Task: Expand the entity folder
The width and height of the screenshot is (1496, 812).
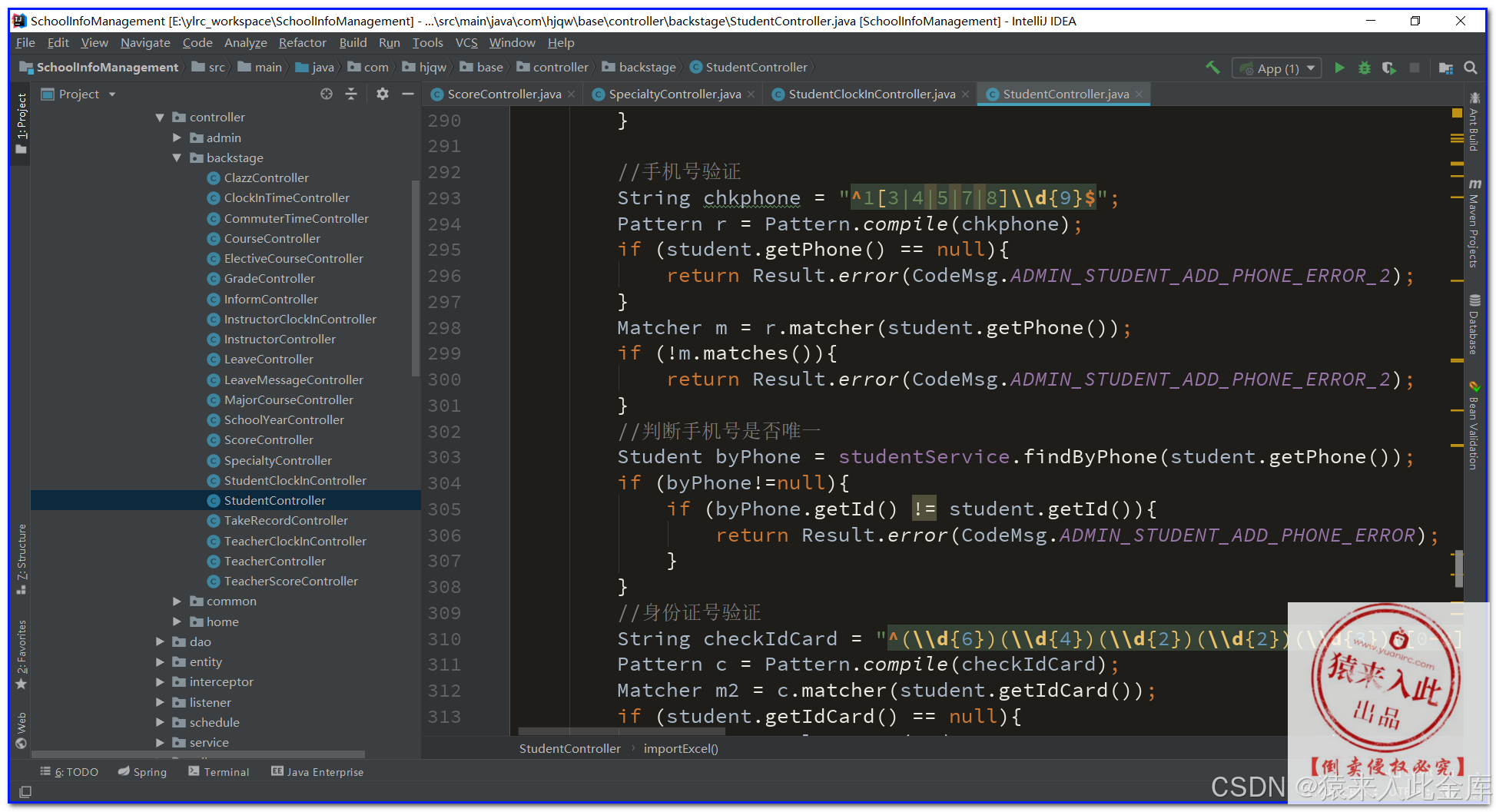Action: [x=160, y=661]
